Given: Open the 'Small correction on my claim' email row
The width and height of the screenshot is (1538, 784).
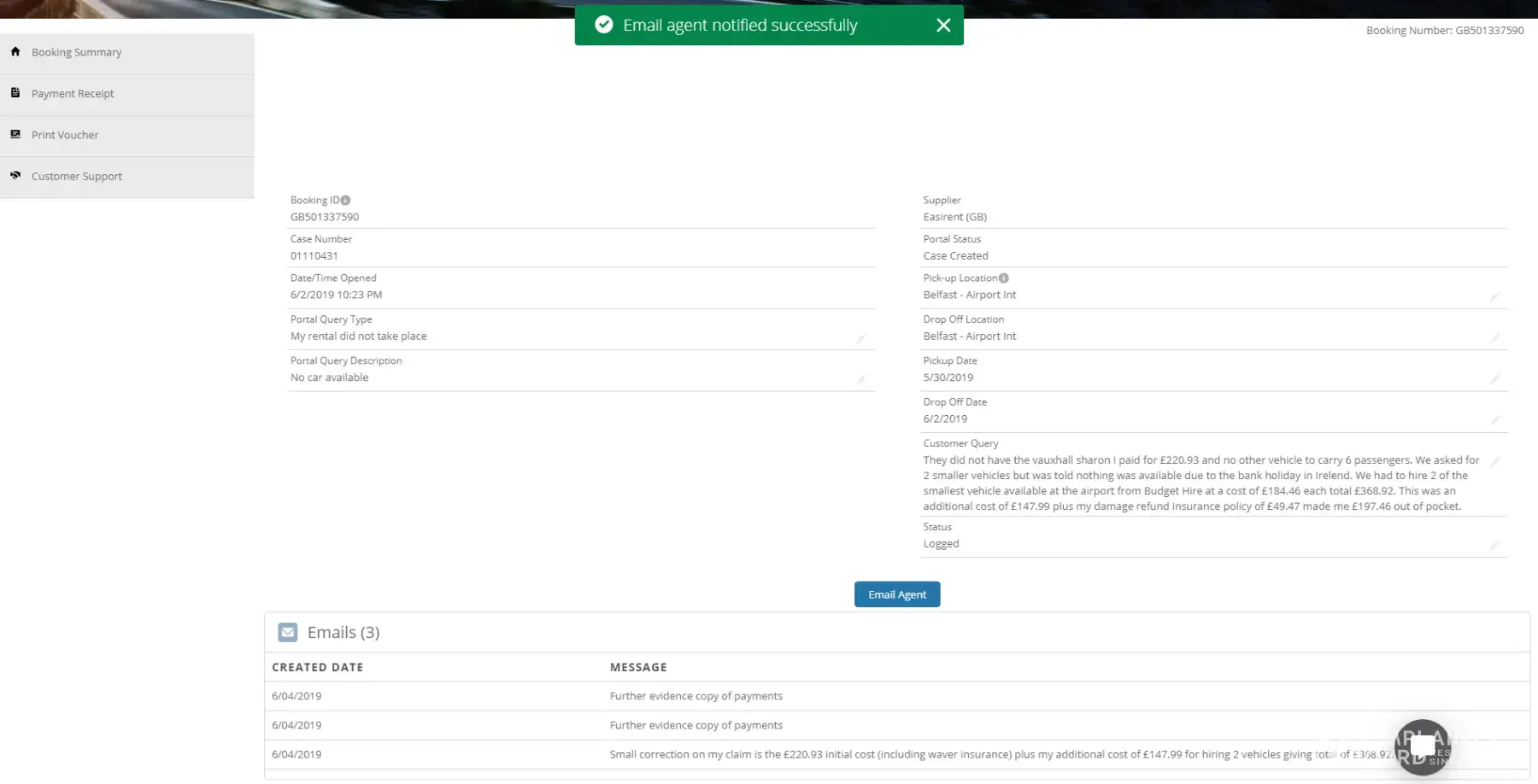Looking at the screenshot, I should click(x=854, y=754).
